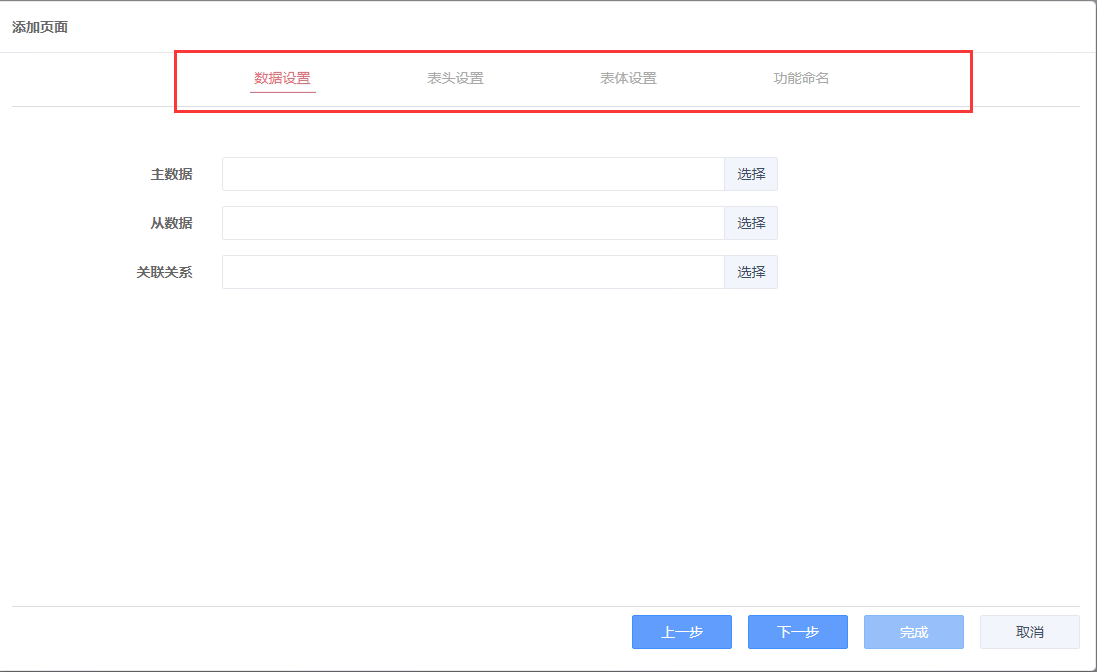Switch to the 数据设置 tab
The image size is (1097, 672).
click(282, 78)
